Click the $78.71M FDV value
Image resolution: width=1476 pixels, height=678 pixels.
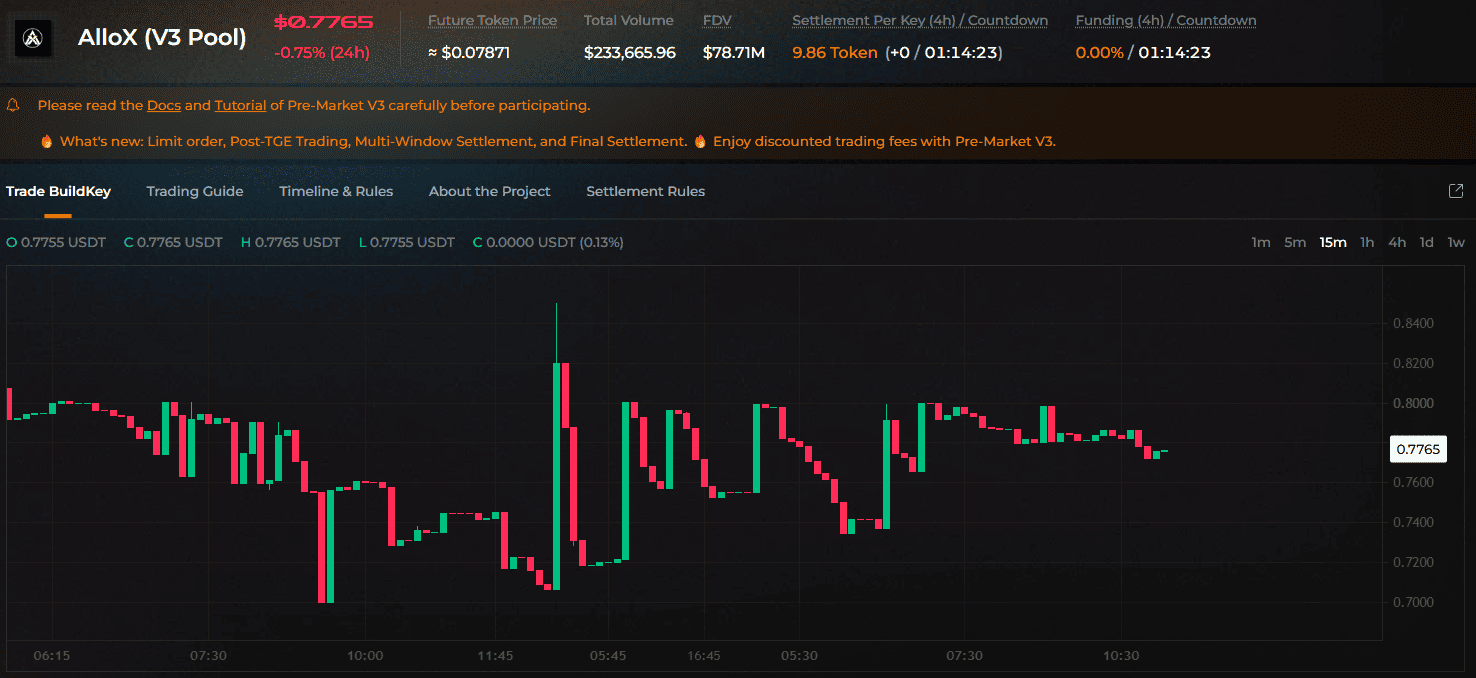point(734,52)
